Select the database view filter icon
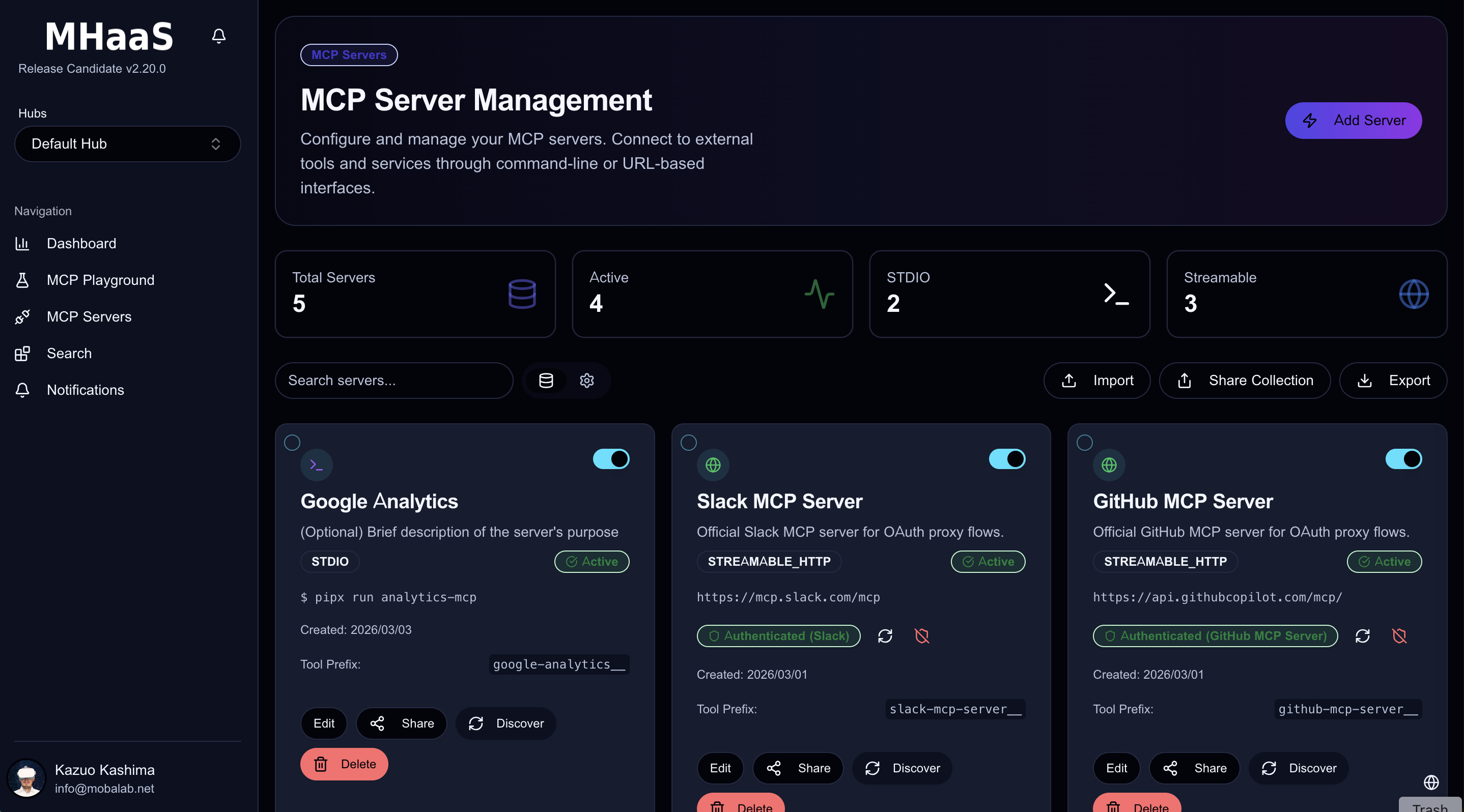 (x=546, y=381)
